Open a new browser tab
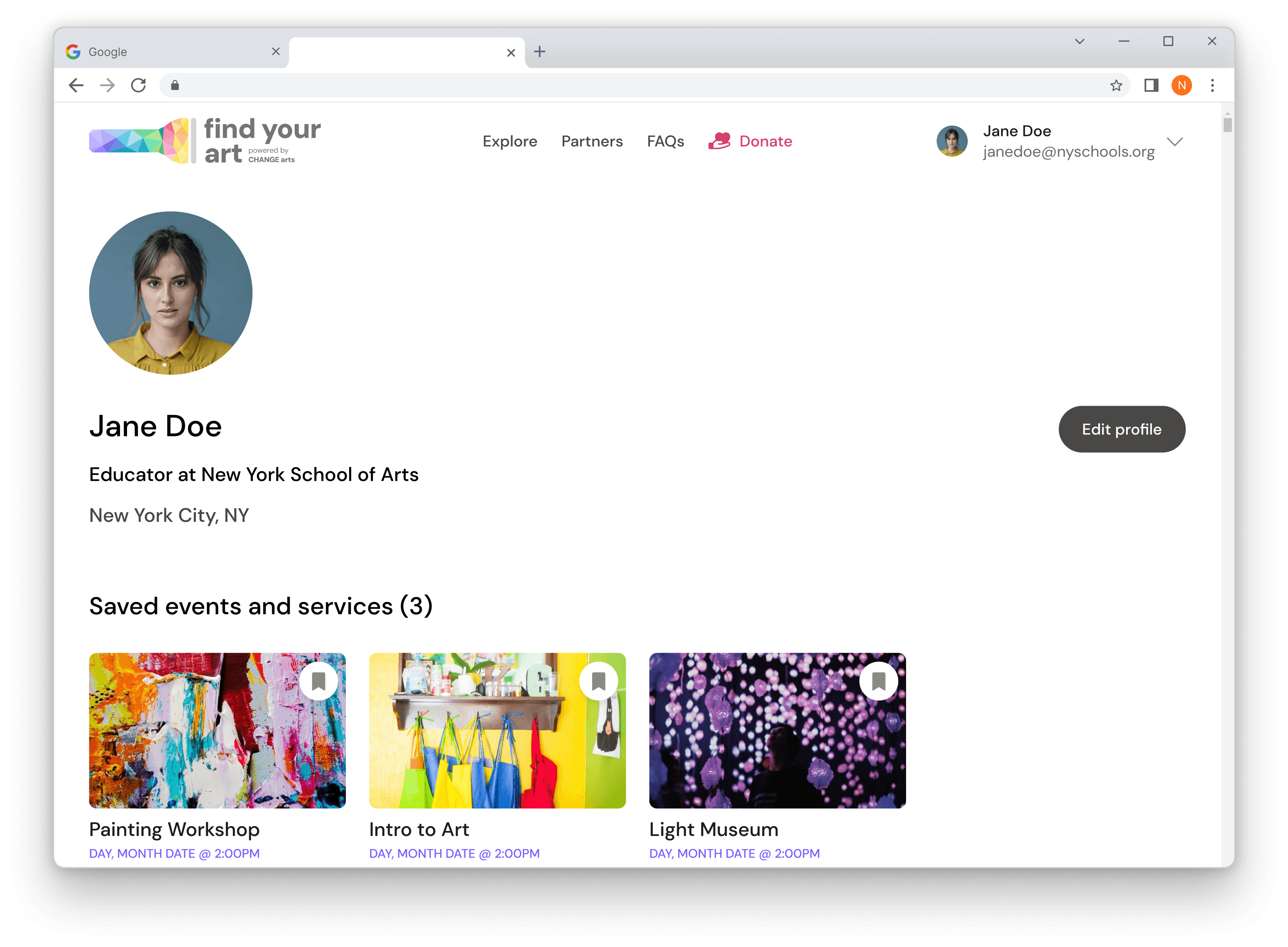 pyautogui.click(x=539, y=52)
